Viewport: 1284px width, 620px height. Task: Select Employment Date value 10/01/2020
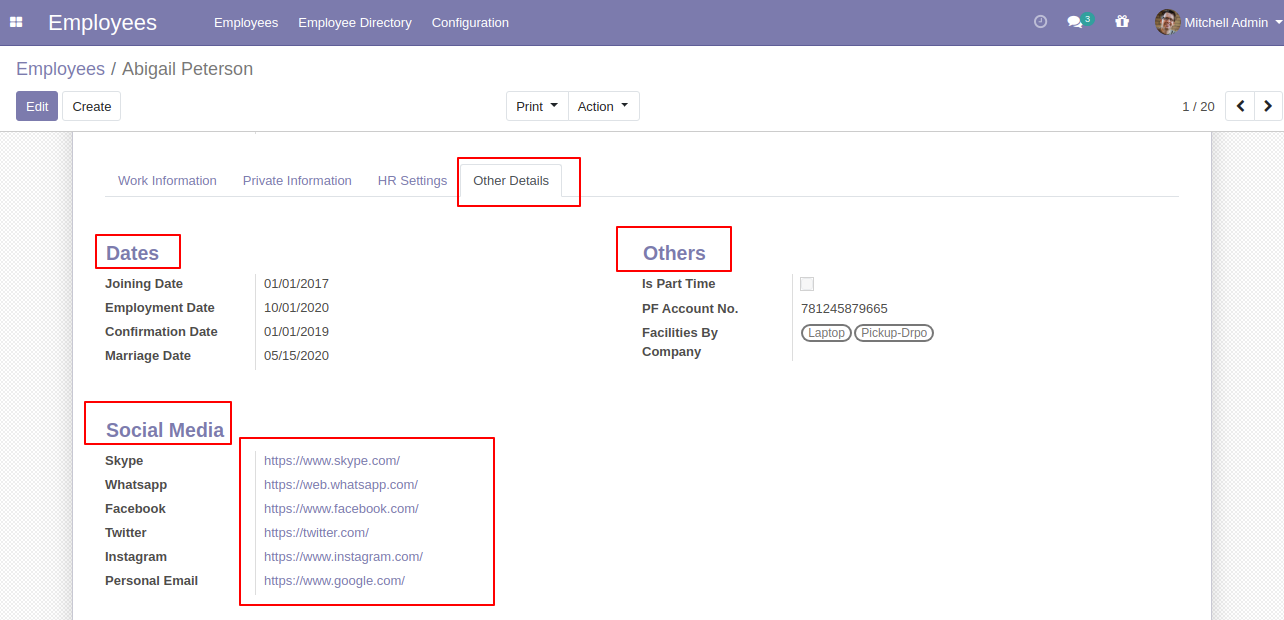[x=296, y=308]
